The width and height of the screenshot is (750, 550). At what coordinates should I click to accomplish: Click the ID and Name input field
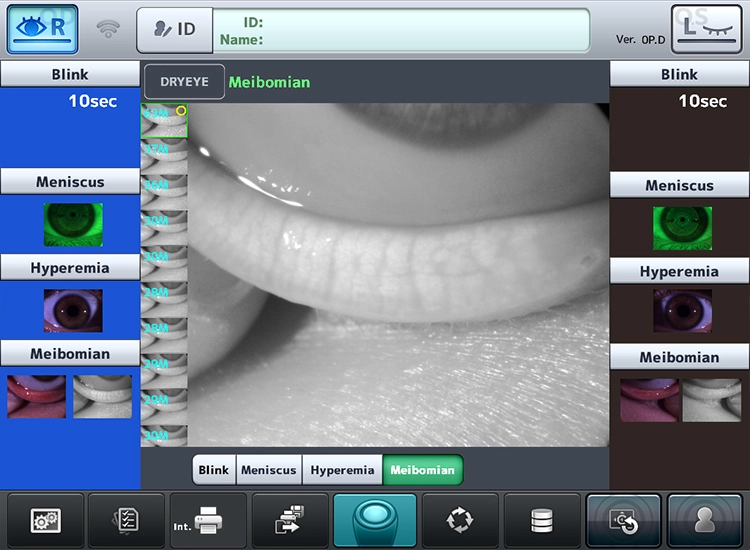(x=401, y=30)
